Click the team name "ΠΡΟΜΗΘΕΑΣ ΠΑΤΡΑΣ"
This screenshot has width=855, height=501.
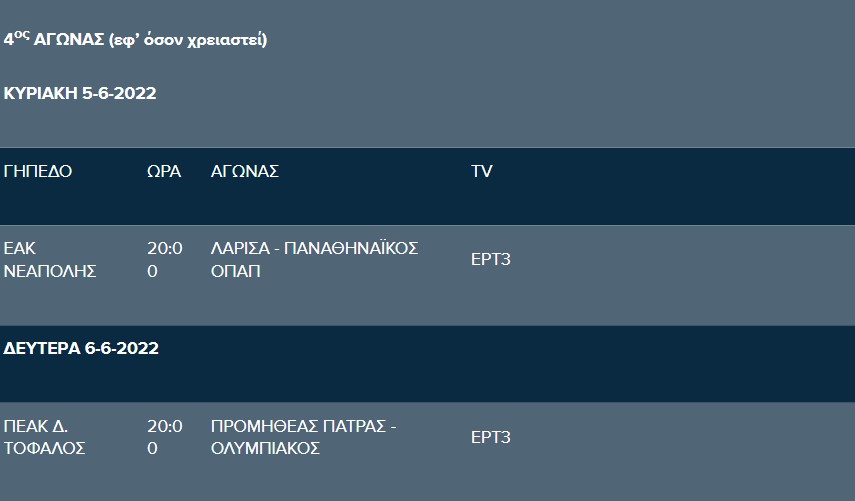298,426
